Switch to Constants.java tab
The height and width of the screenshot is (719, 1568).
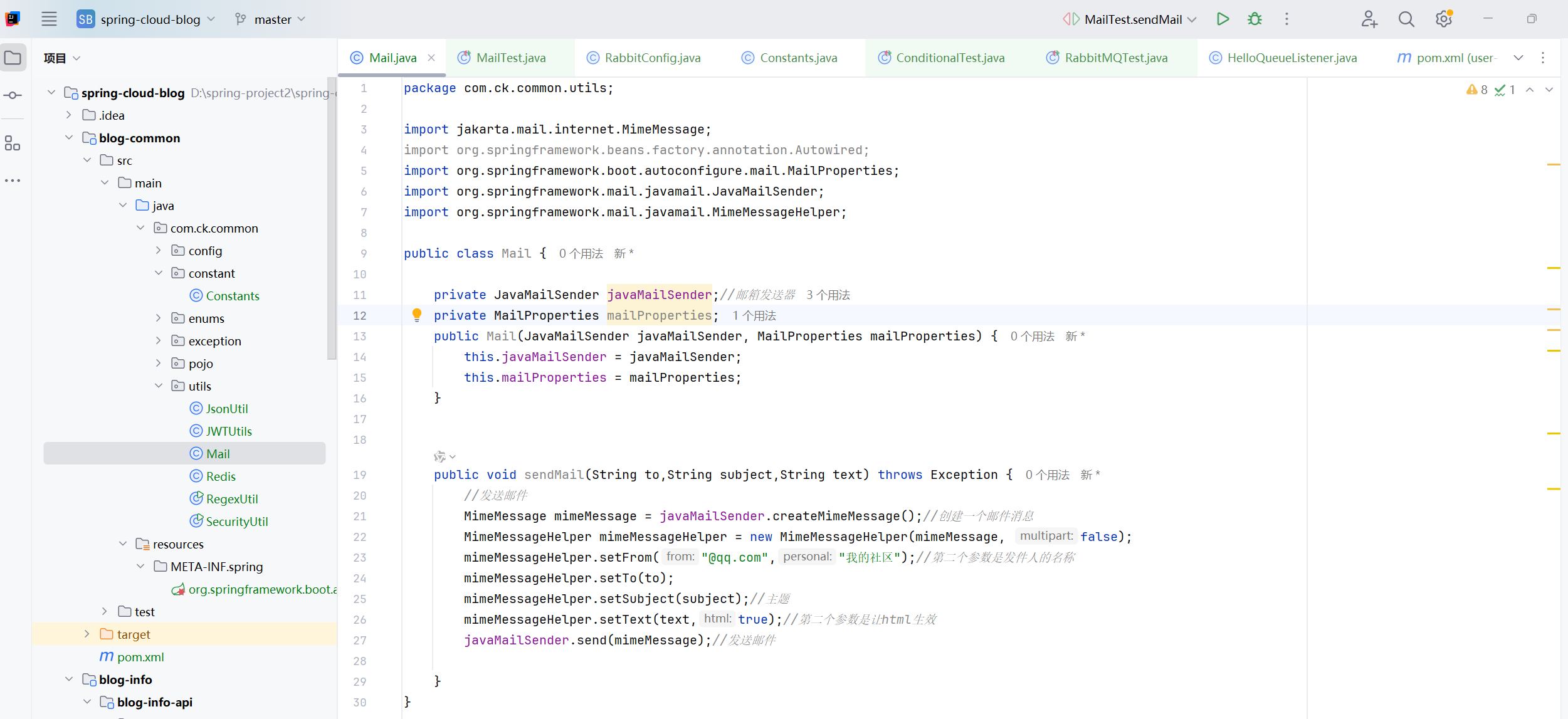point(797,58)
